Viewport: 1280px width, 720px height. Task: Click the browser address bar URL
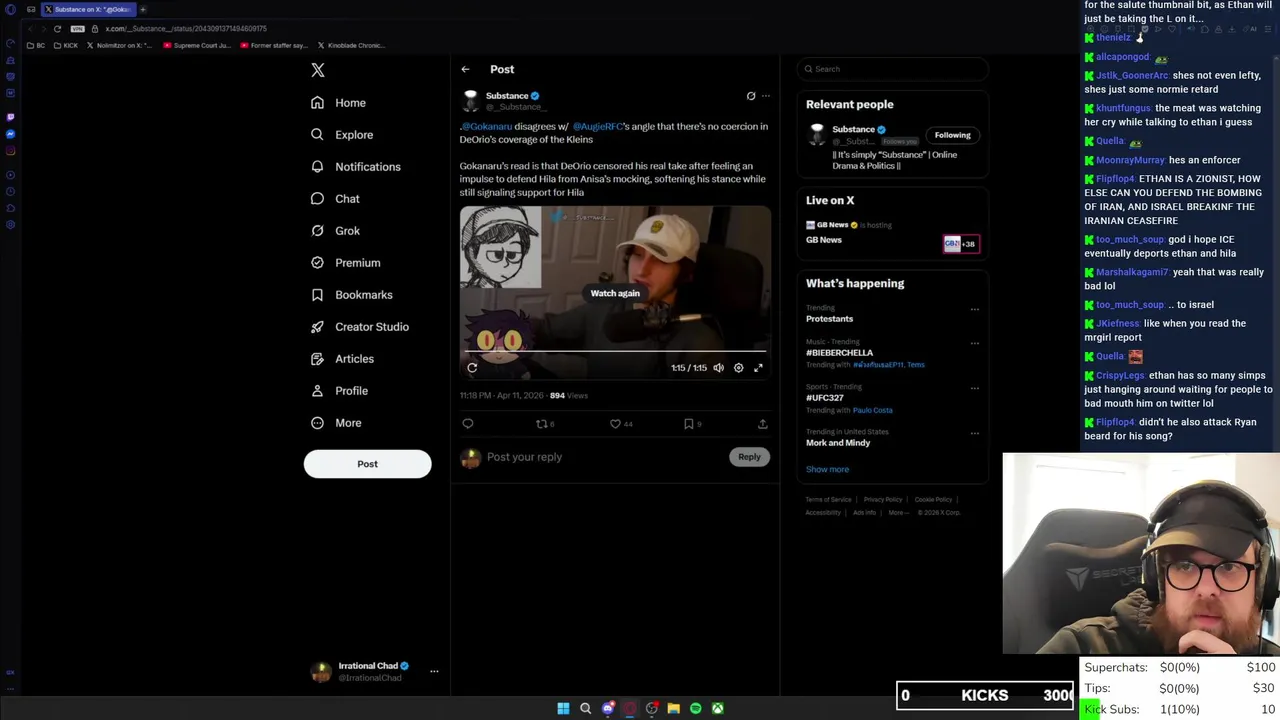pos(186,29)
